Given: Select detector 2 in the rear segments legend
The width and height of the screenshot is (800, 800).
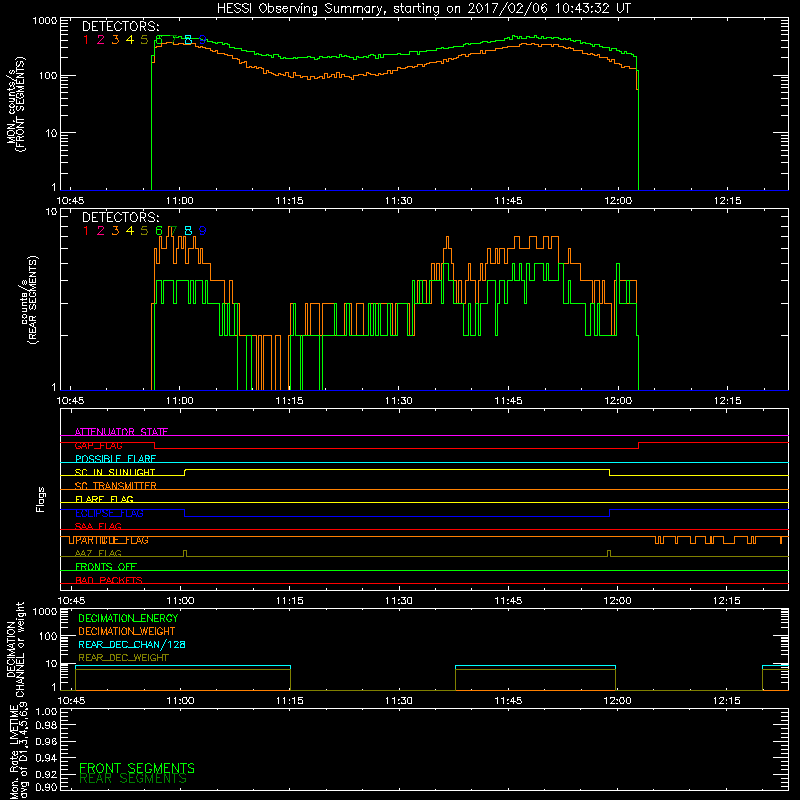Looking at the screenshot, I should (x=101, y=231).
